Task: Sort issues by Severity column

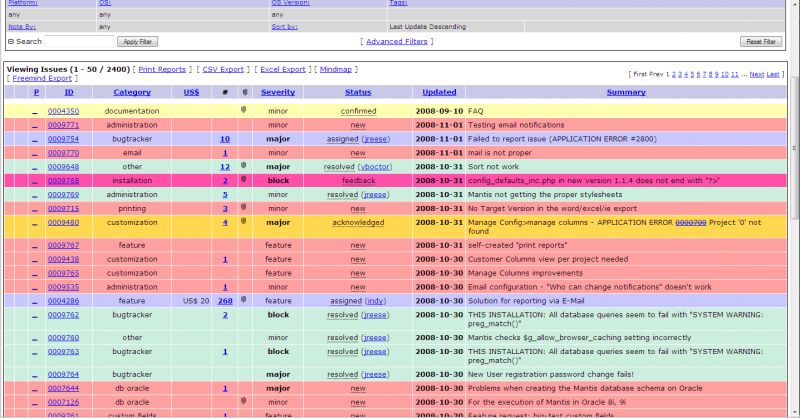Action: pos(278,92)
